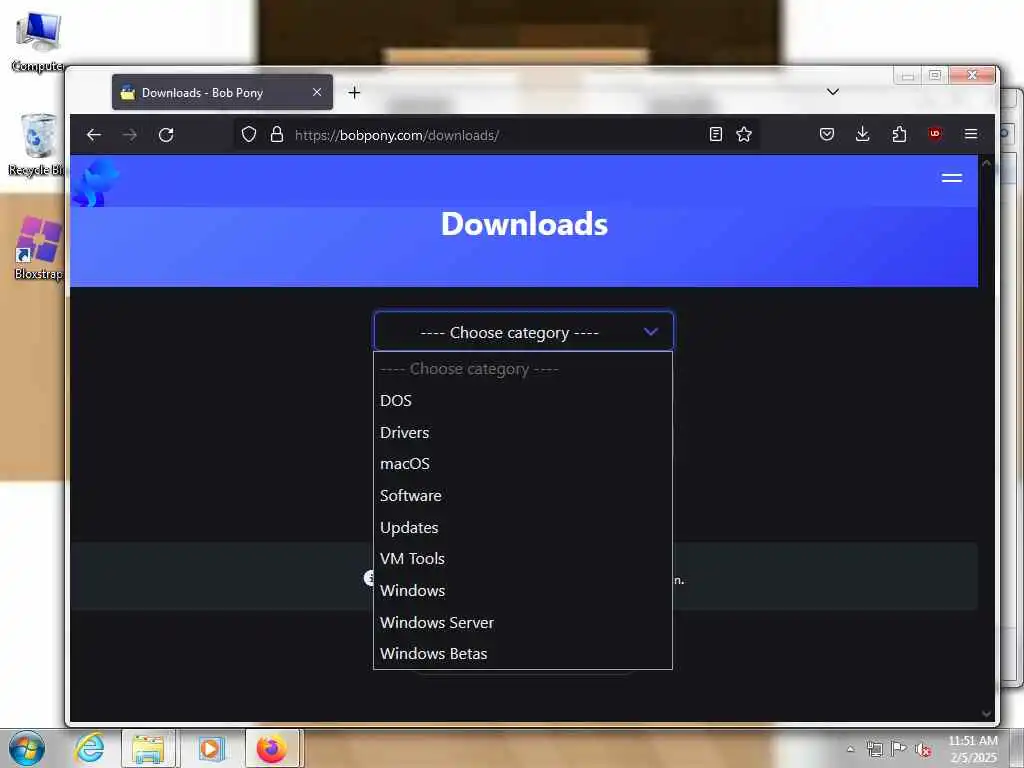Image resolution: width=1024 pixels, height=768 pixels.
Task: Select the Downloads - Bob Pony tab
Action: [222, 92]
